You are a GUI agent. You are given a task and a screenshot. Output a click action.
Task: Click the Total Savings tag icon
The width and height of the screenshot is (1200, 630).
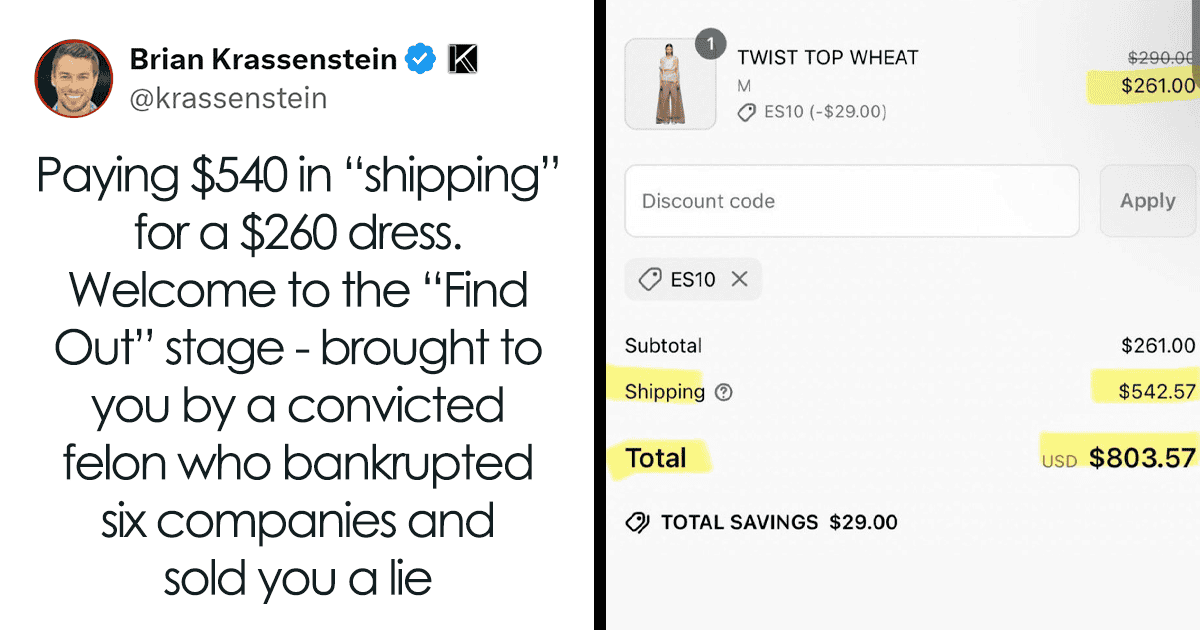[636, 522]
